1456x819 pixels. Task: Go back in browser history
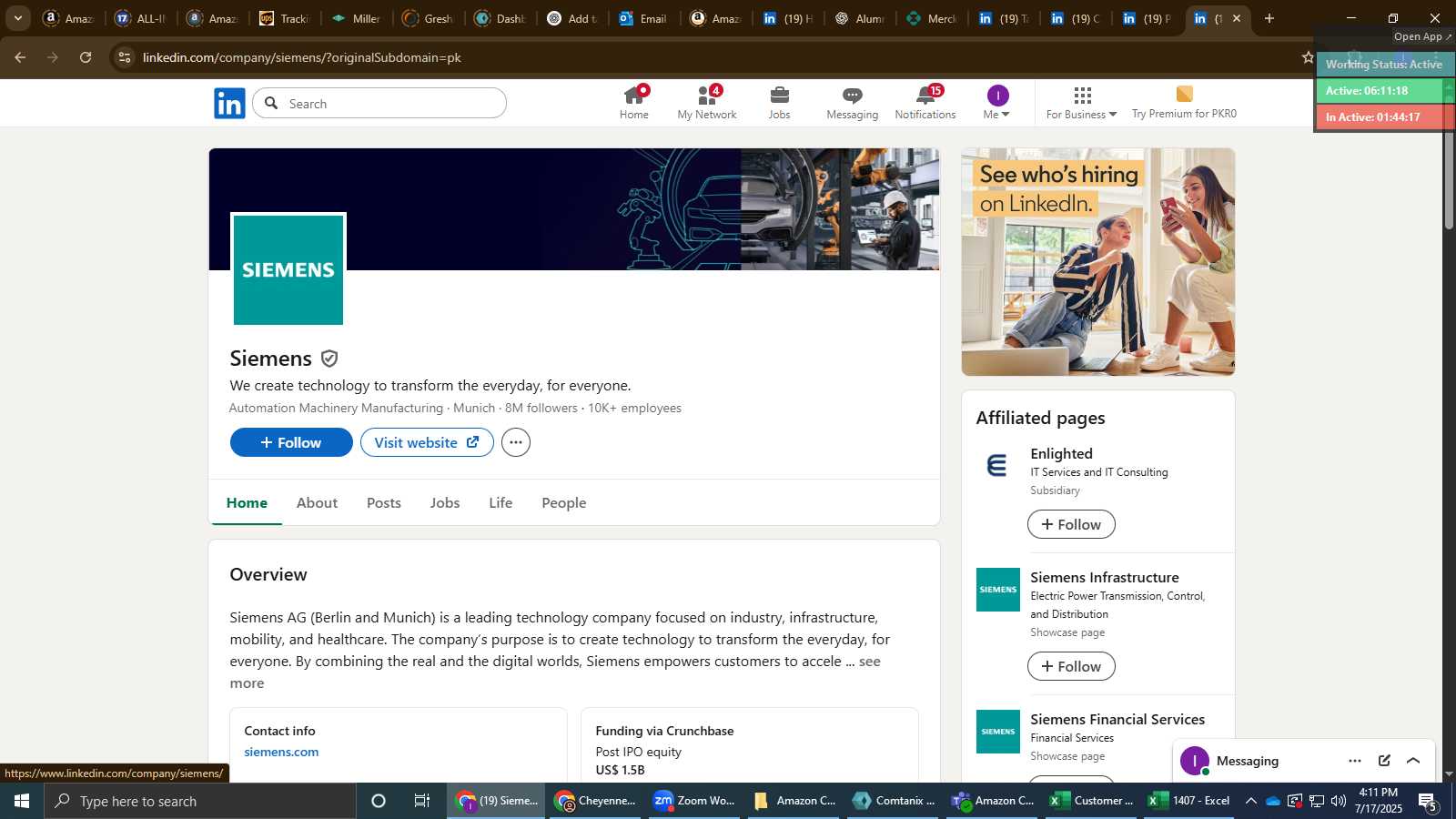(x=20, y=57)
